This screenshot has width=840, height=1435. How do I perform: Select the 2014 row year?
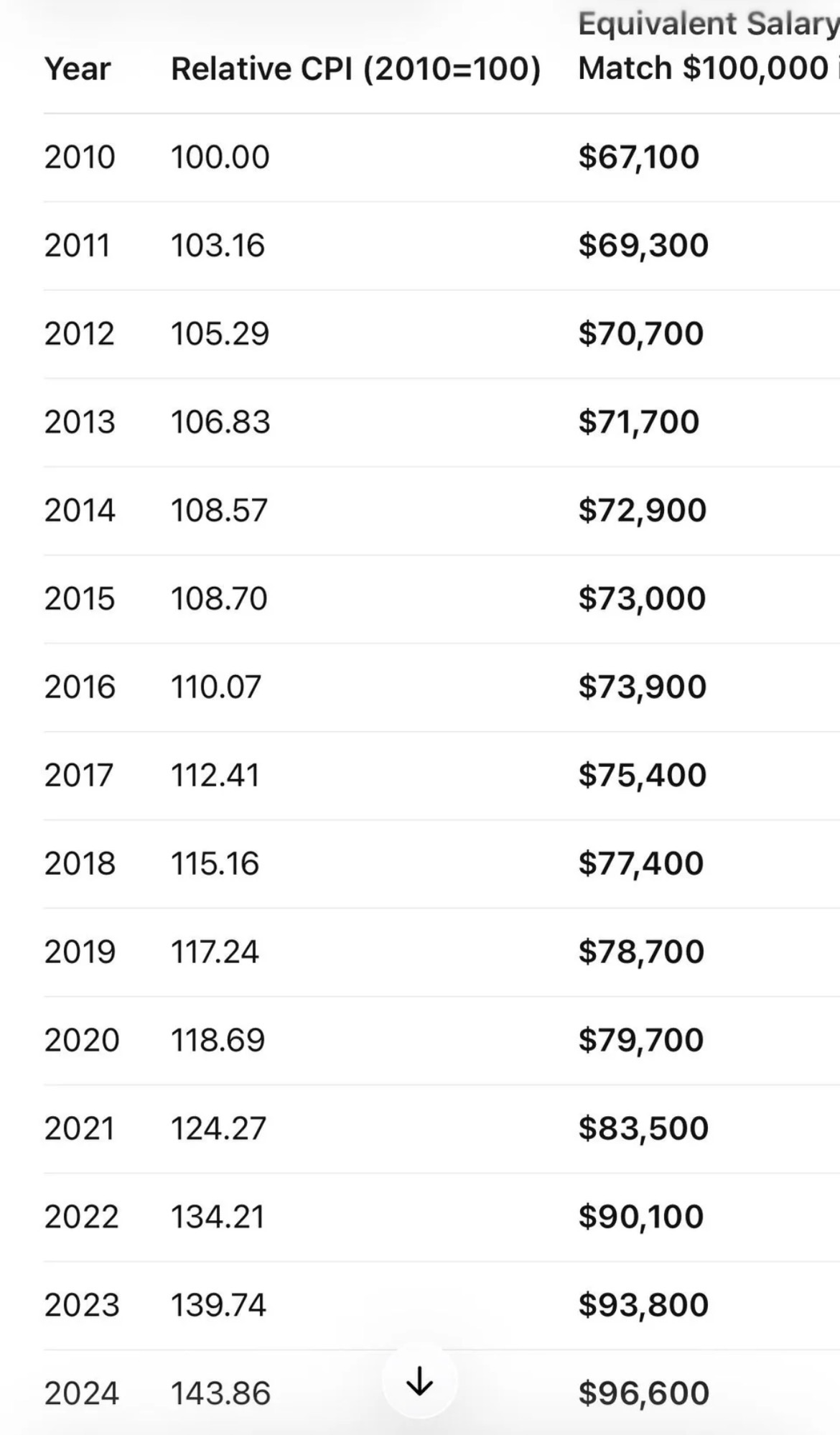coord(79,510)
